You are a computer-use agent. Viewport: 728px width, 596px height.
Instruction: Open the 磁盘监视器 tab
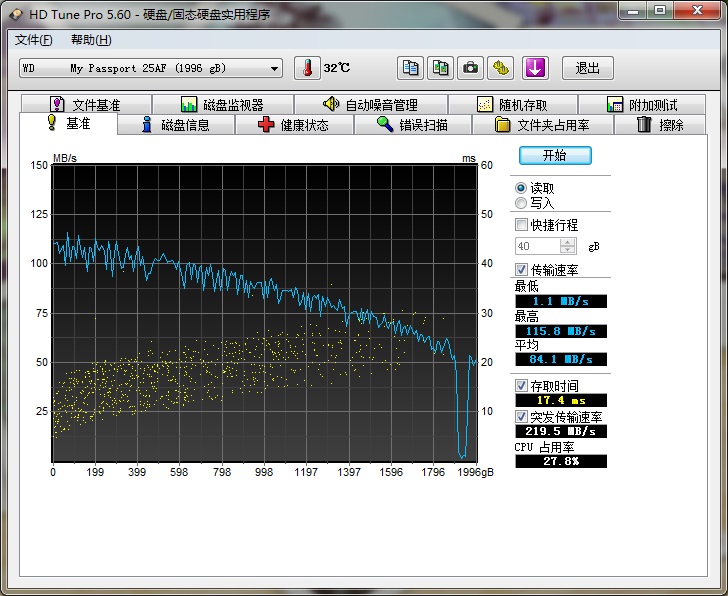[222, 105]
